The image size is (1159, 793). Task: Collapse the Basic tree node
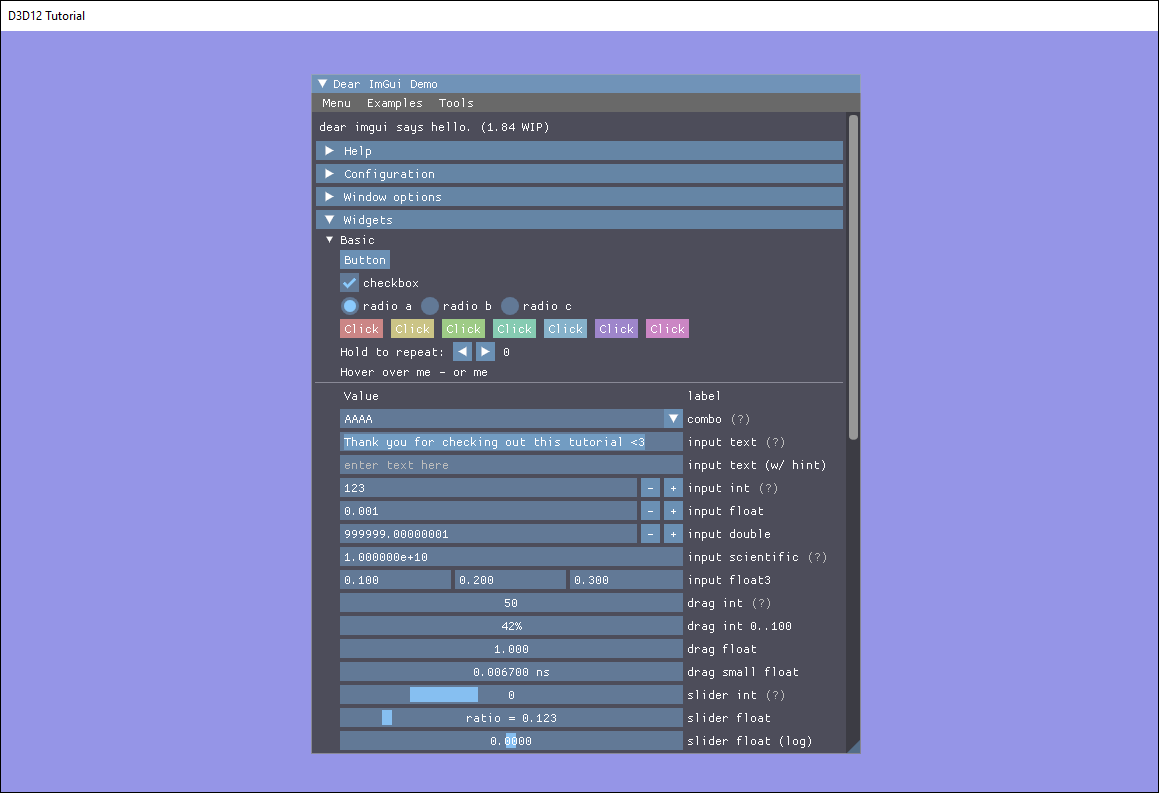tap(330, 239)
